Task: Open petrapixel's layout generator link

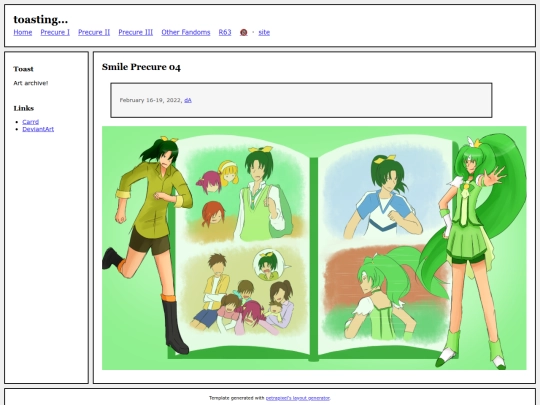Action: coord(298,398)
